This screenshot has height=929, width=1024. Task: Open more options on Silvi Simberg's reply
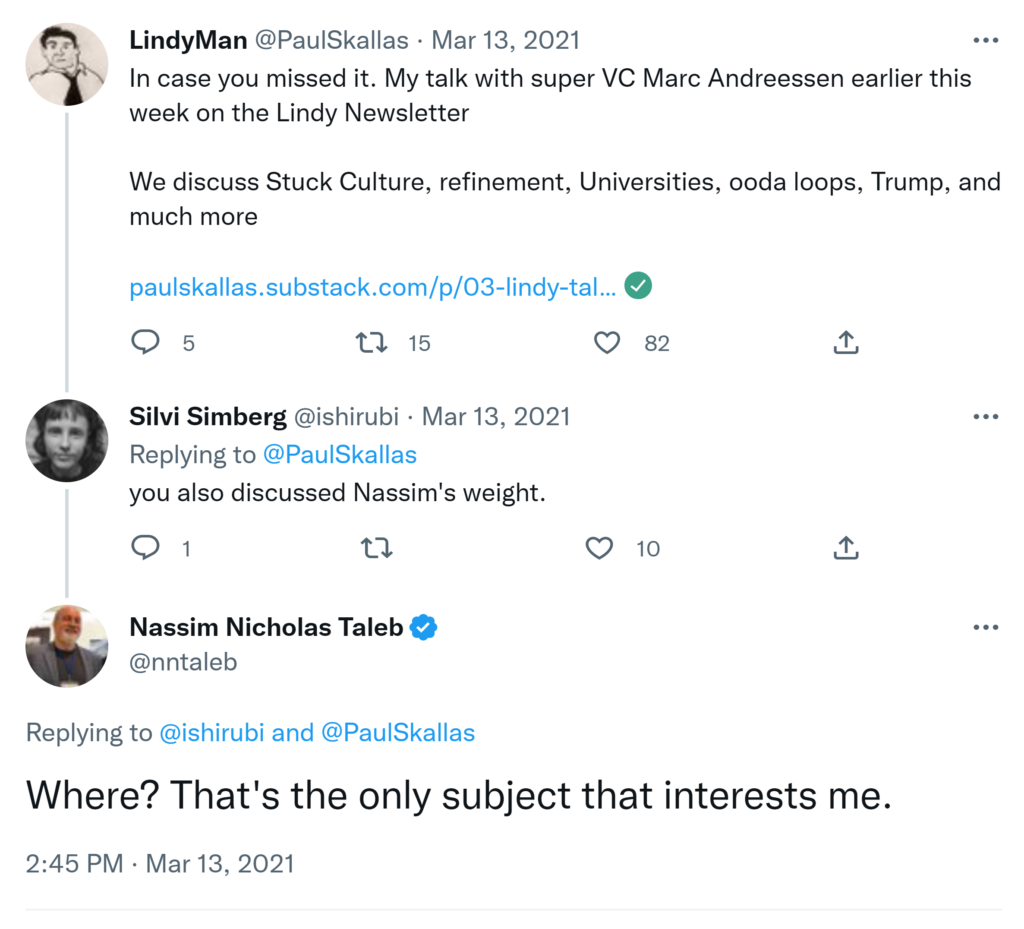tap(985, 417)
